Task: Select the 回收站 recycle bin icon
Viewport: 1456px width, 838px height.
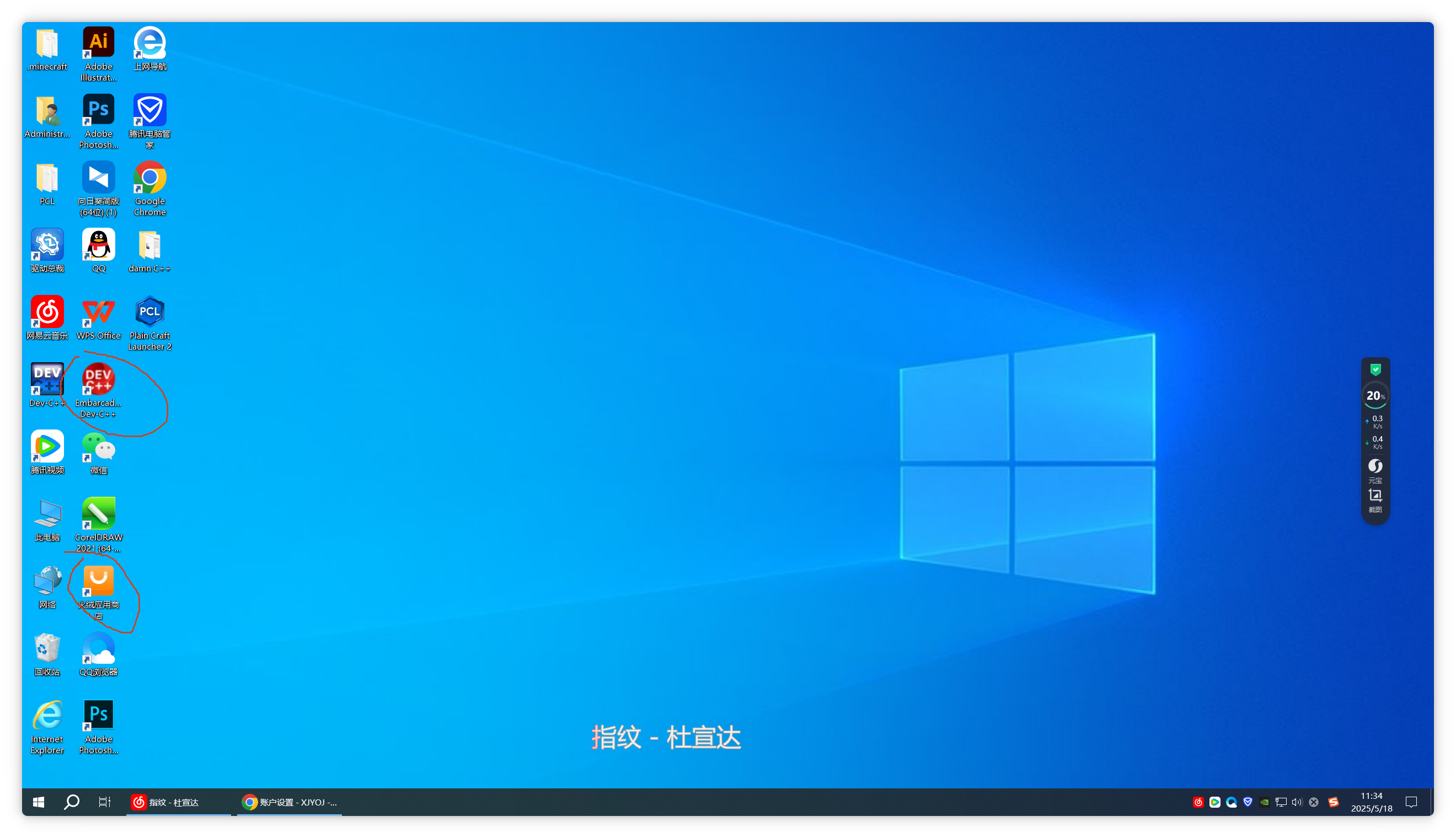Action: click(47, 649)
